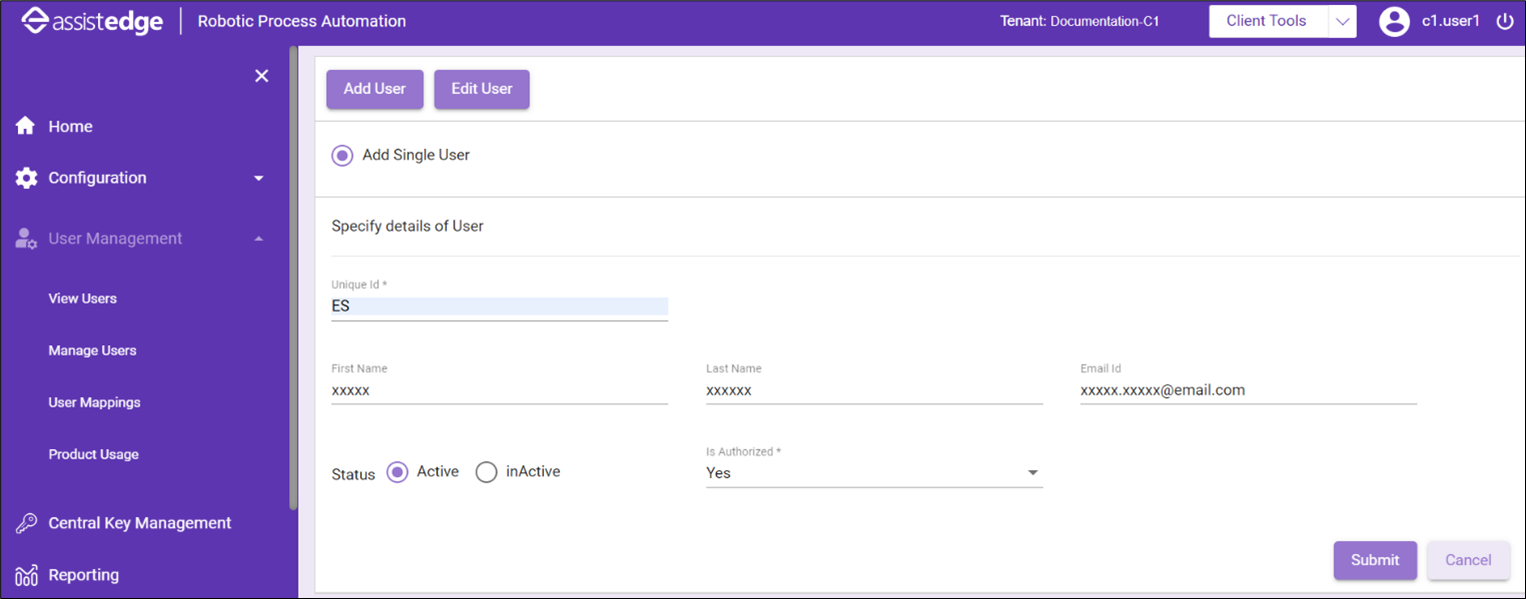Click the Submit button
The image size is (1526, 599).
[1375, 560]
